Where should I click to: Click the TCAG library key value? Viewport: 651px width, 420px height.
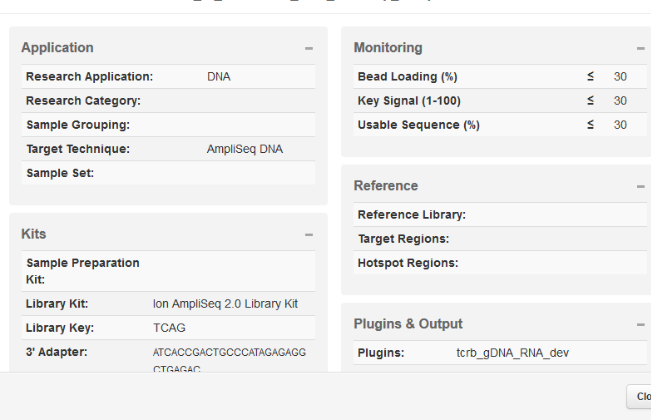pyautogui.click(x=169, y=328)
